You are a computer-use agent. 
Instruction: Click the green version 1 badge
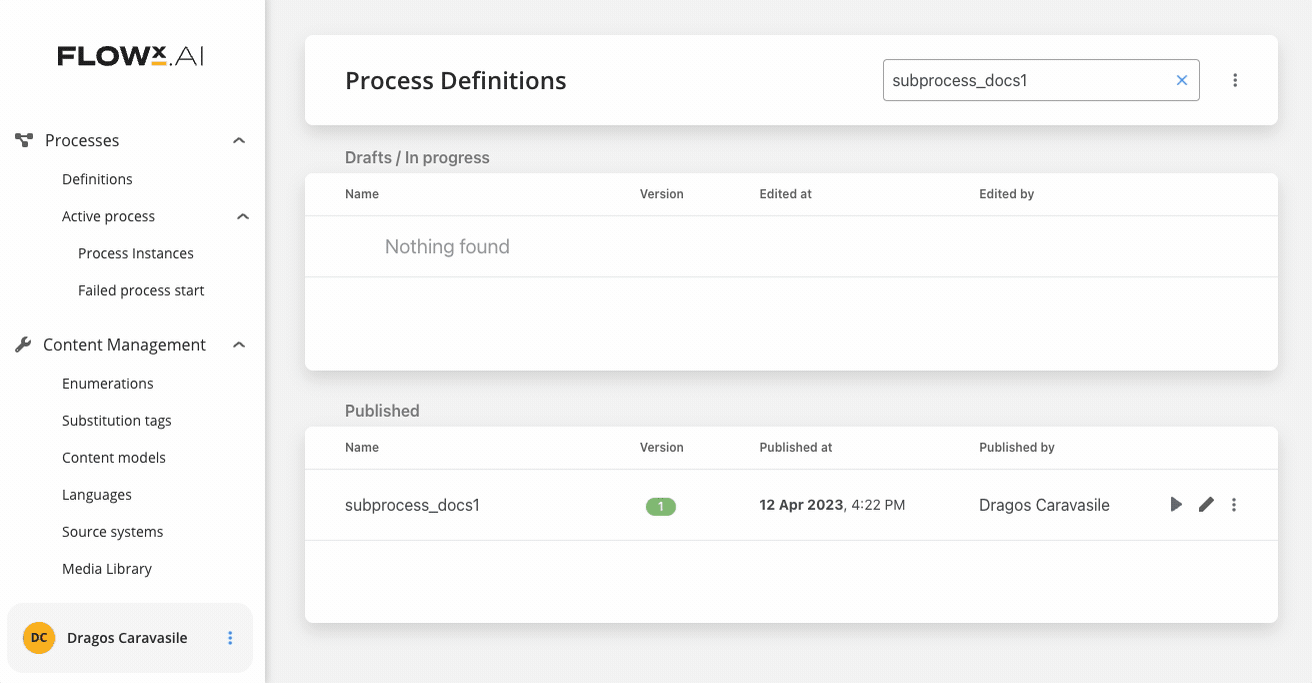click(661, 506)
